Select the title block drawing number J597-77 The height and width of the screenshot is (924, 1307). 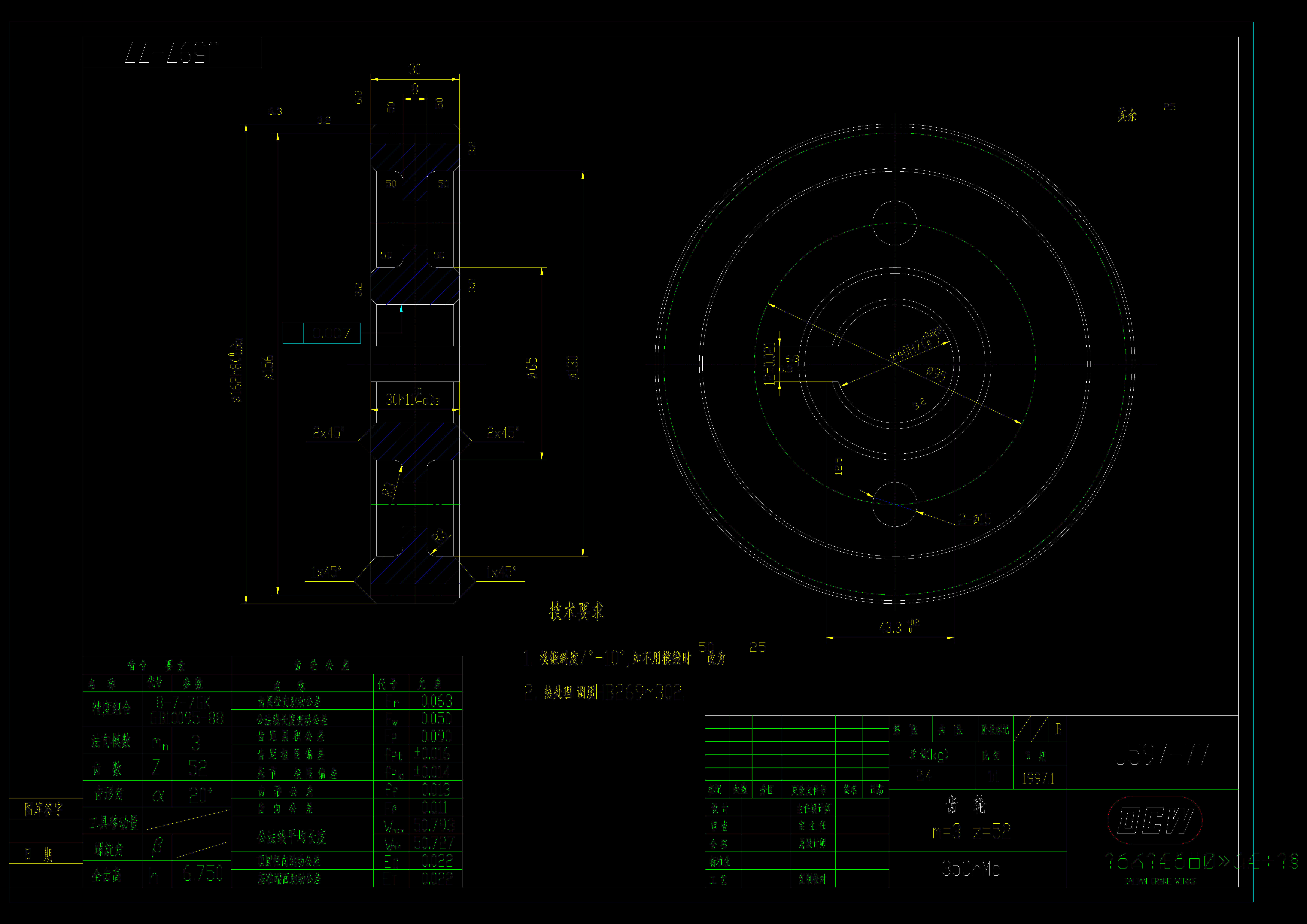pos(1162,754)
